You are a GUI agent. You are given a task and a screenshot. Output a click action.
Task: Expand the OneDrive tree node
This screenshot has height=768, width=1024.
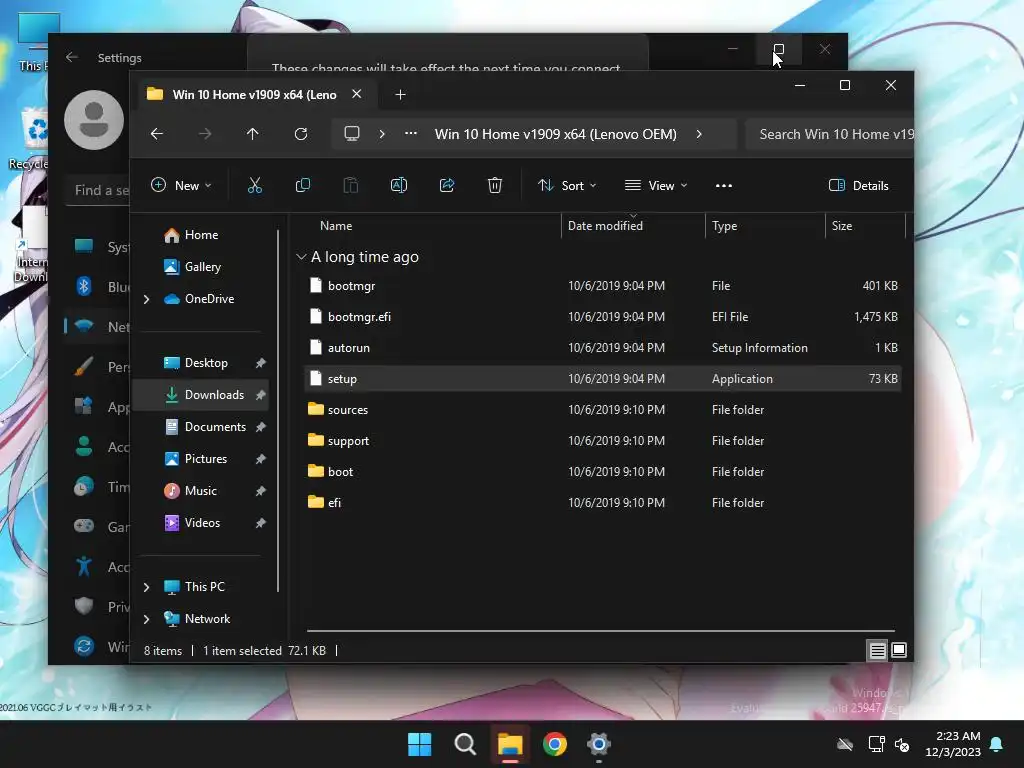point(146,299)
